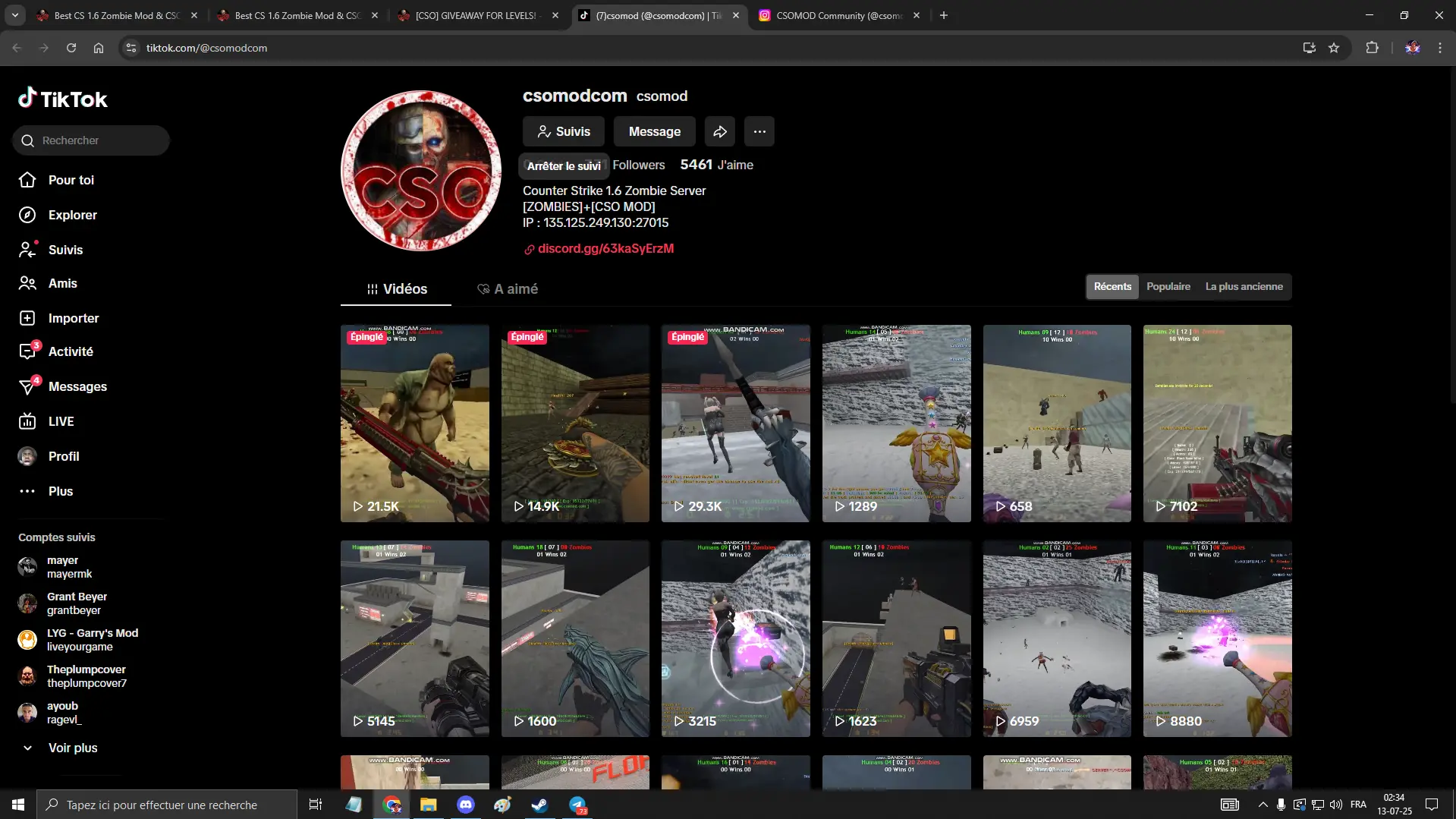This screenshot has height=819, width=1456.
Task: Switch to the A aimé tab
Action: click(x=508, y=289)
